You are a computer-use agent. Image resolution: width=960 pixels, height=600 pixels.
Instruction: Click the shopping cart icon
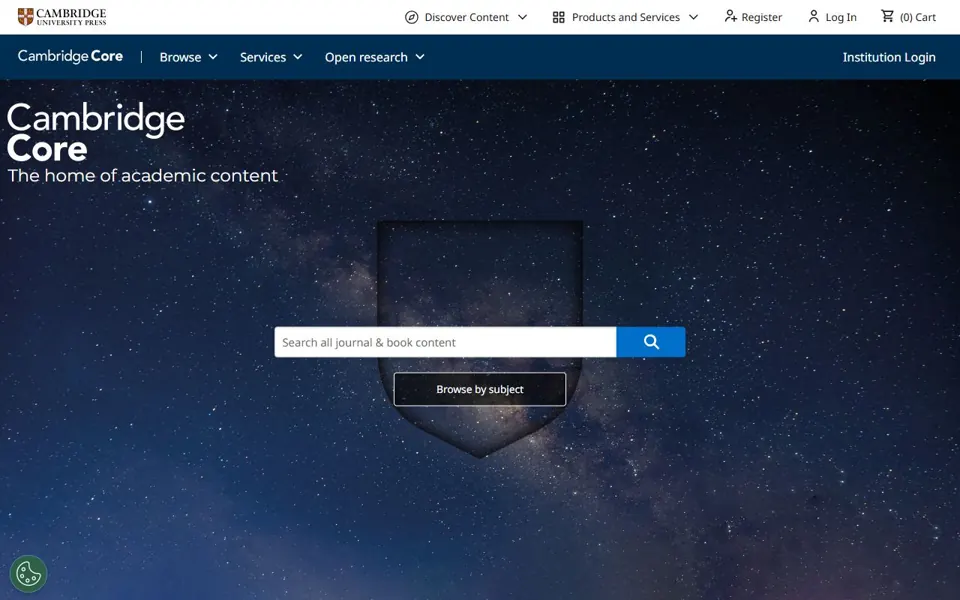pos(887,17)
